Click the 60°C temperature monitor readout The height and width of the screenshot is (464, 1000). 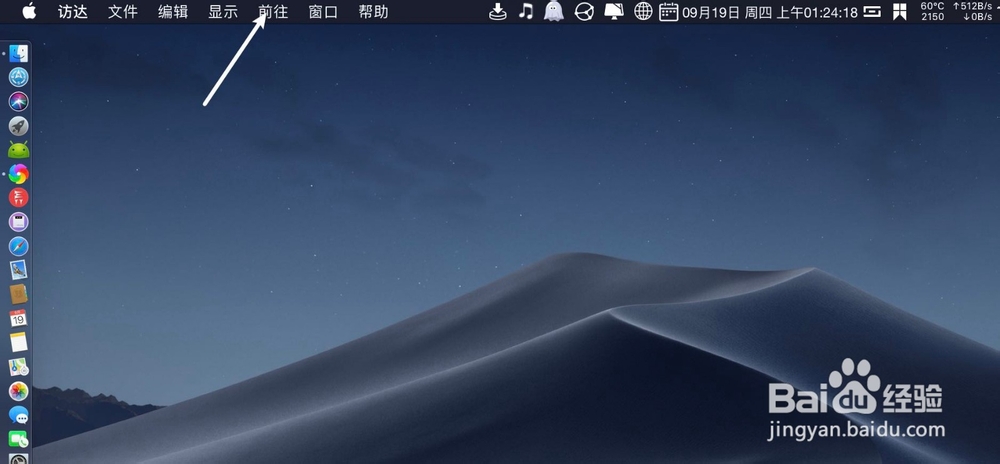[x=932, y=11]
